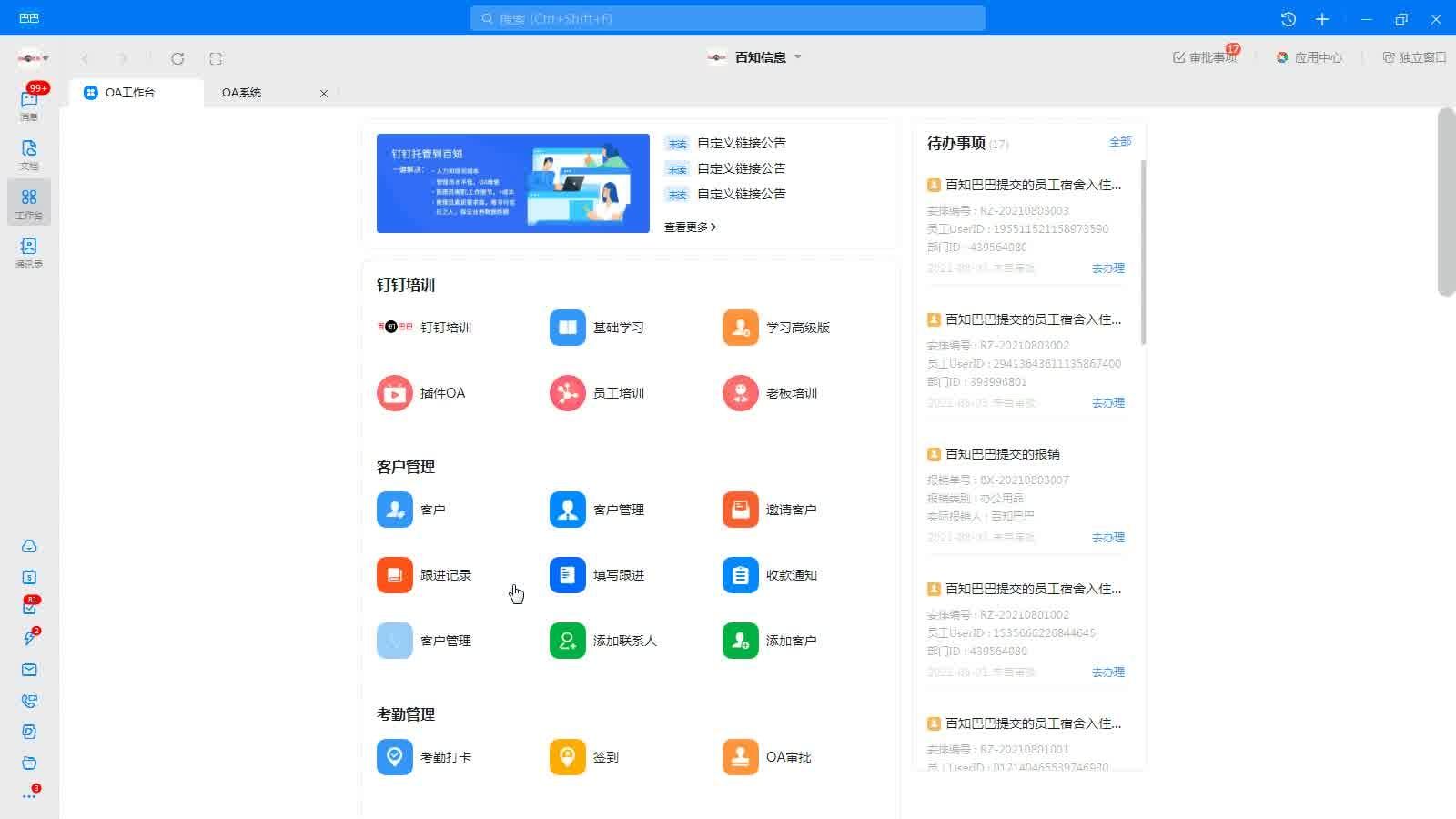Image resolution: width=1456 pixels, height=819 pixels.
Task: Click 去办理 for the 报销 request
Action: [x=1107, y=538]
